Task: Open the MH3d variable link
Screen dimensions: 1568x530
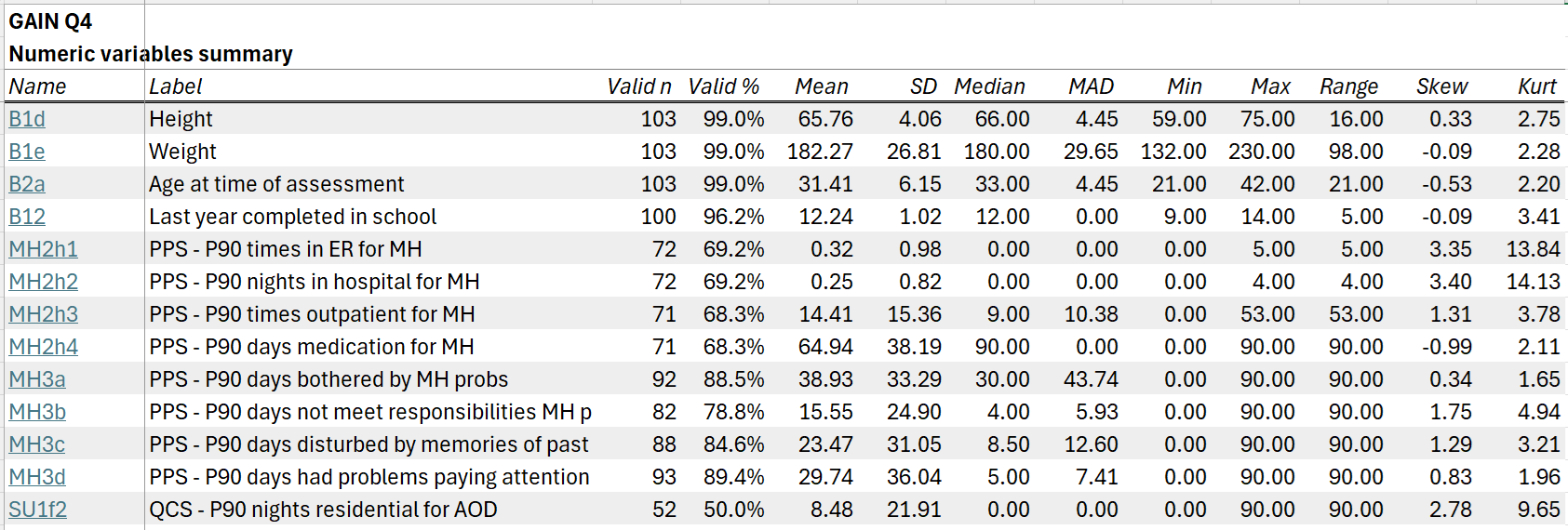Action: click(x=37, y=477)
